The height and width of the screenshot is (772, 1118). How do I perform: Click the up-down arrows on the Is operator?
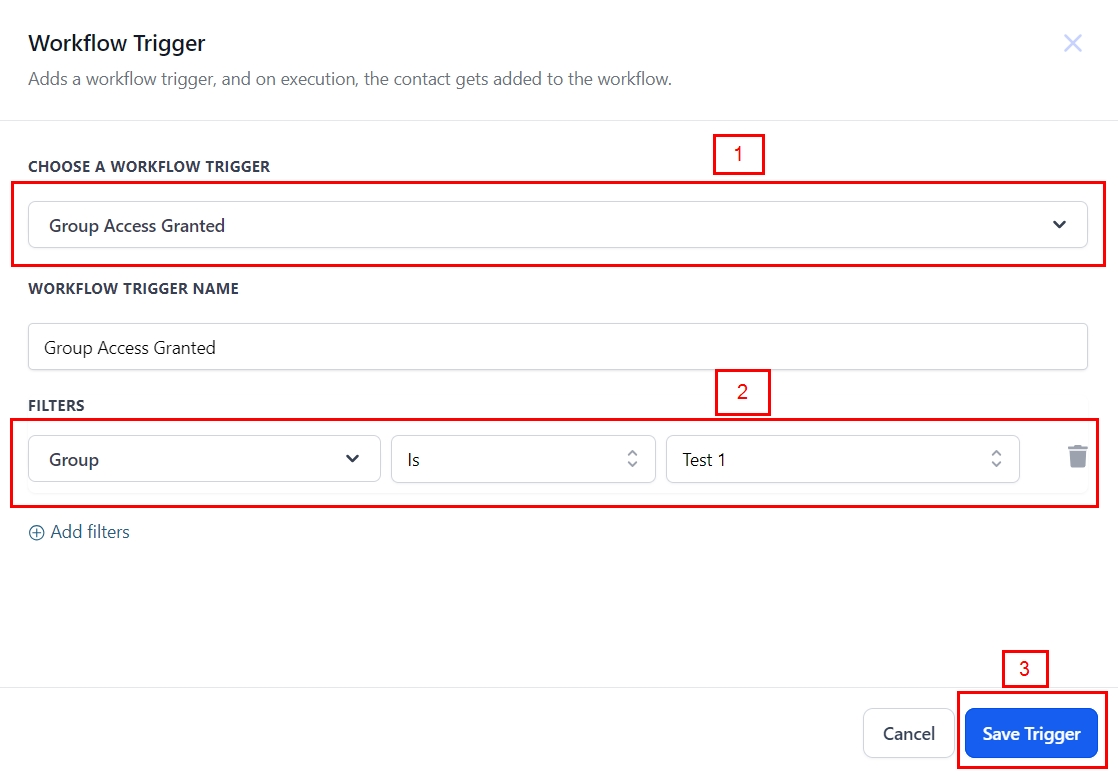click(632, 459)
